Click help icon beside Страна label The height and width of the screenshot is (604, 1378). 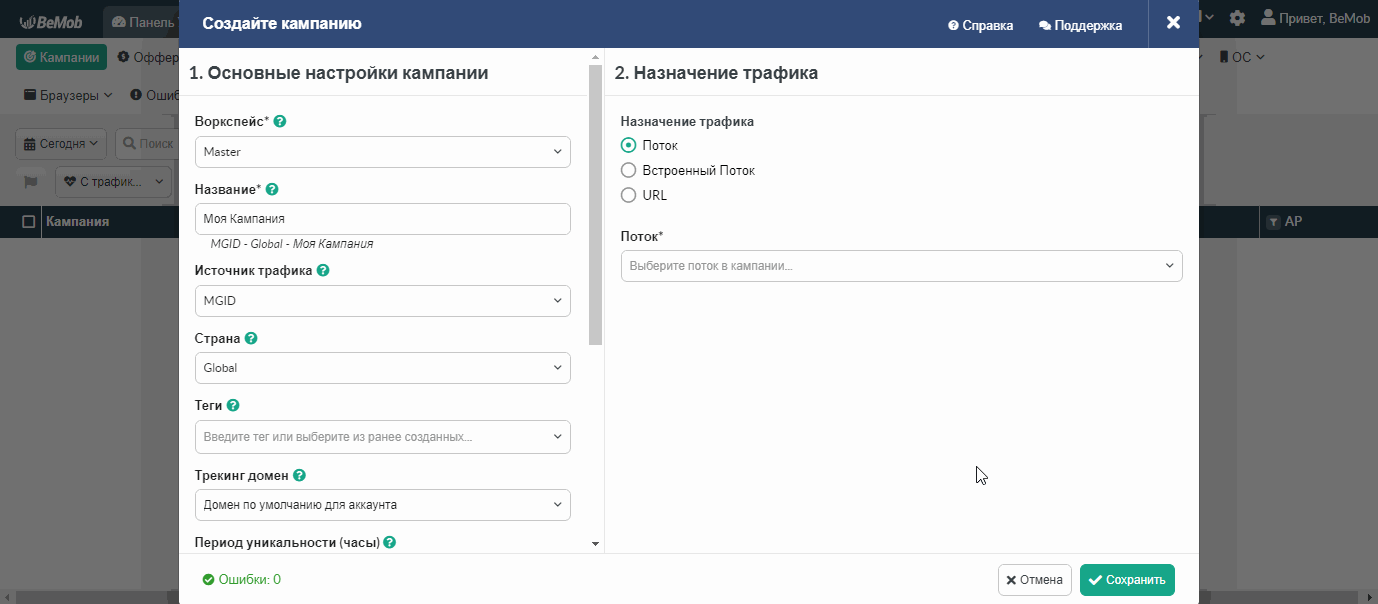point(251,338)
